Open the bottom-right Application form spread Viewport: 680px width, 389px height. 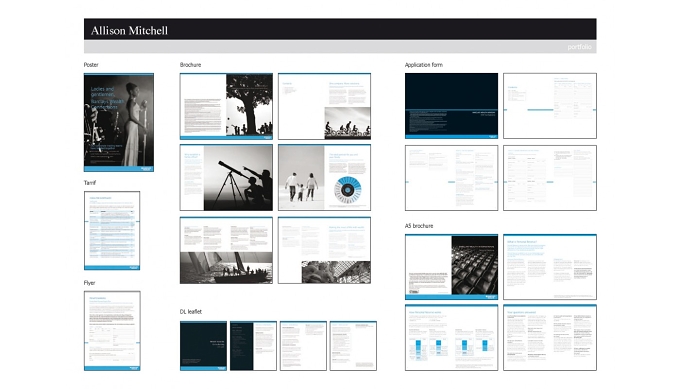point(550,178)
